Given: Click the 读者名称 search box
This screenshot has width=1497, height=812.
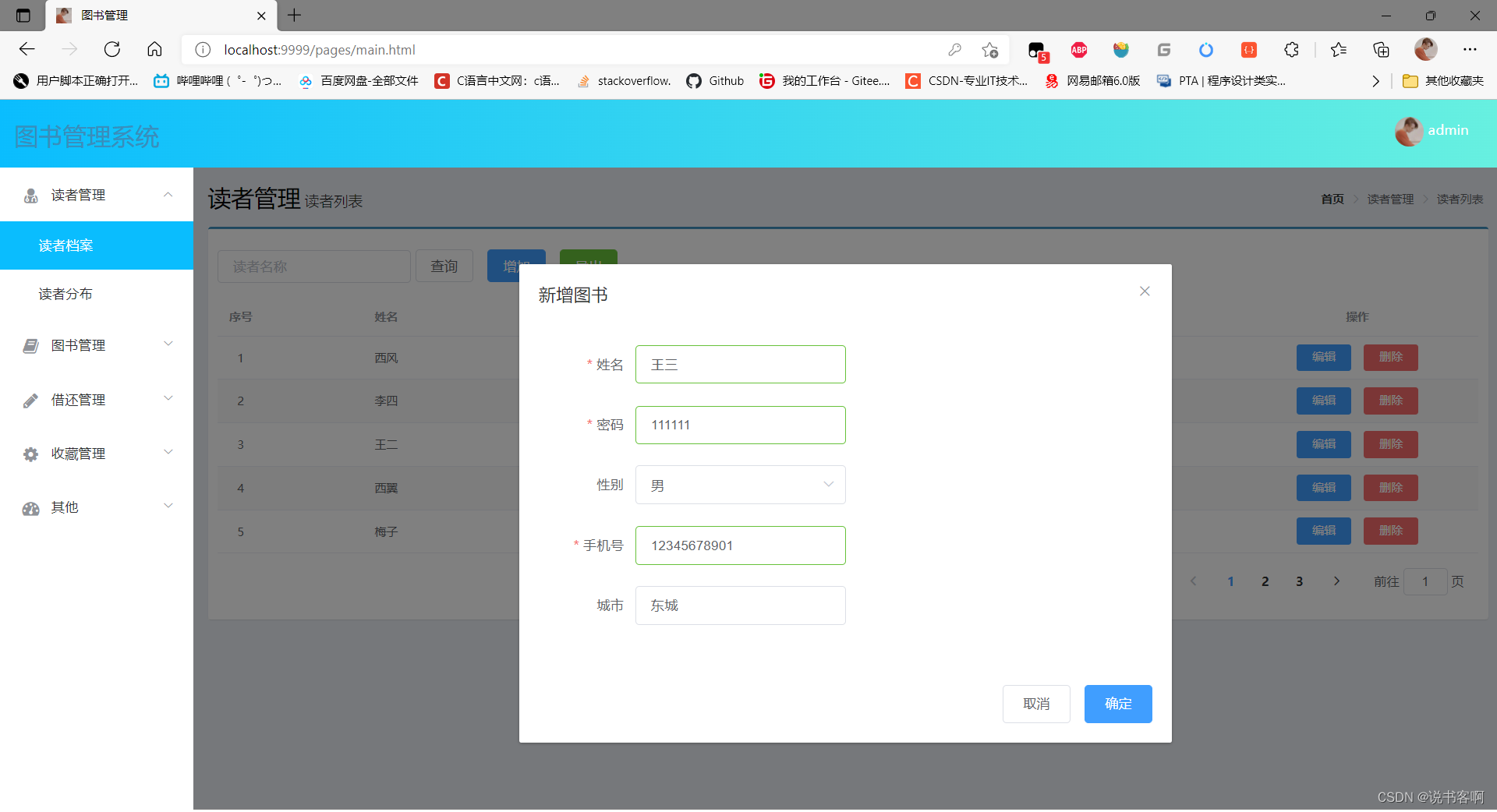Looking at the screenshot, I should click(313, 267).
